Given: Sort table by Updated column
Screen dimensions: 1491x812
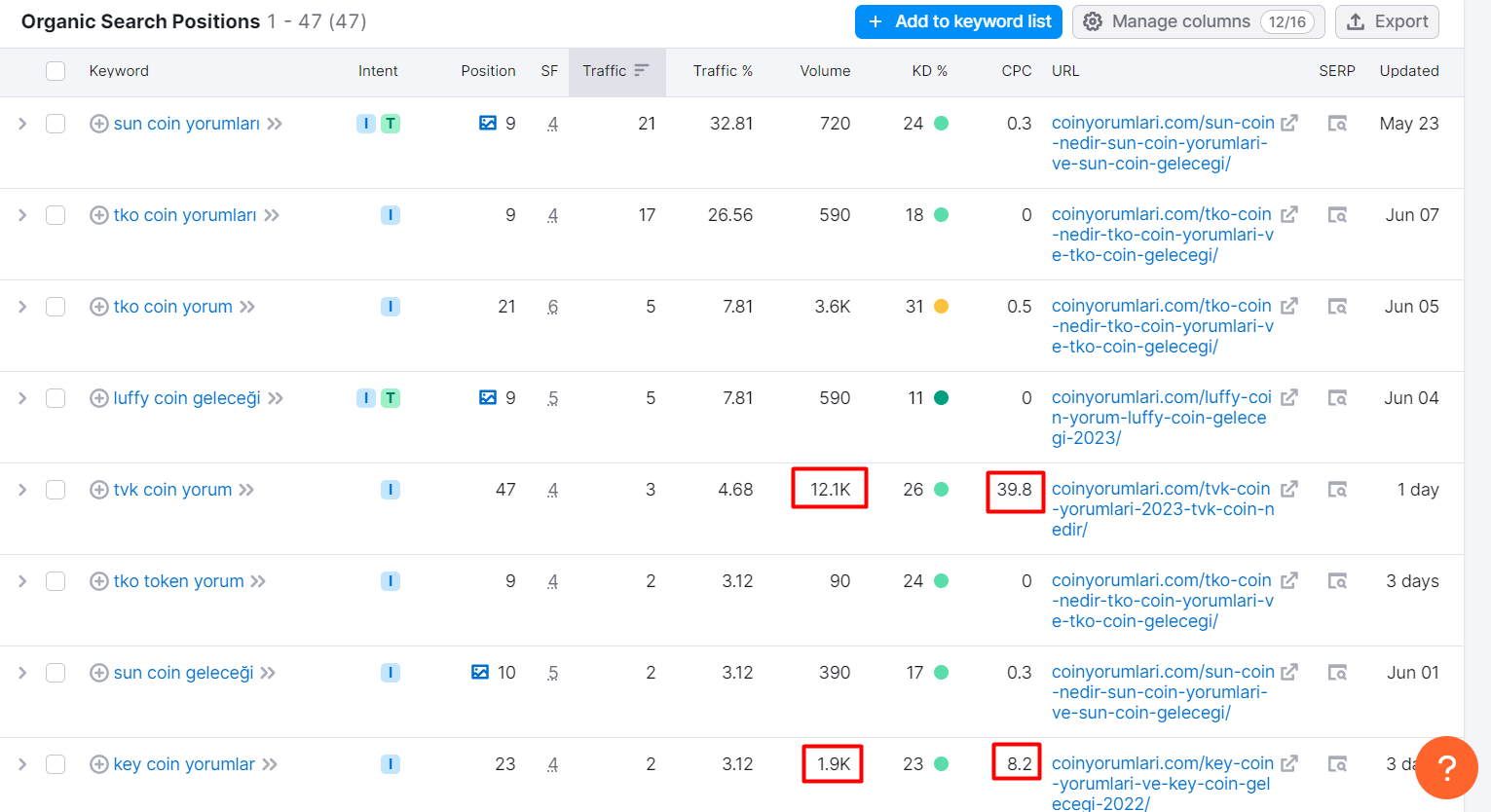Looking at the screenshot, I should coord(1408,71).
